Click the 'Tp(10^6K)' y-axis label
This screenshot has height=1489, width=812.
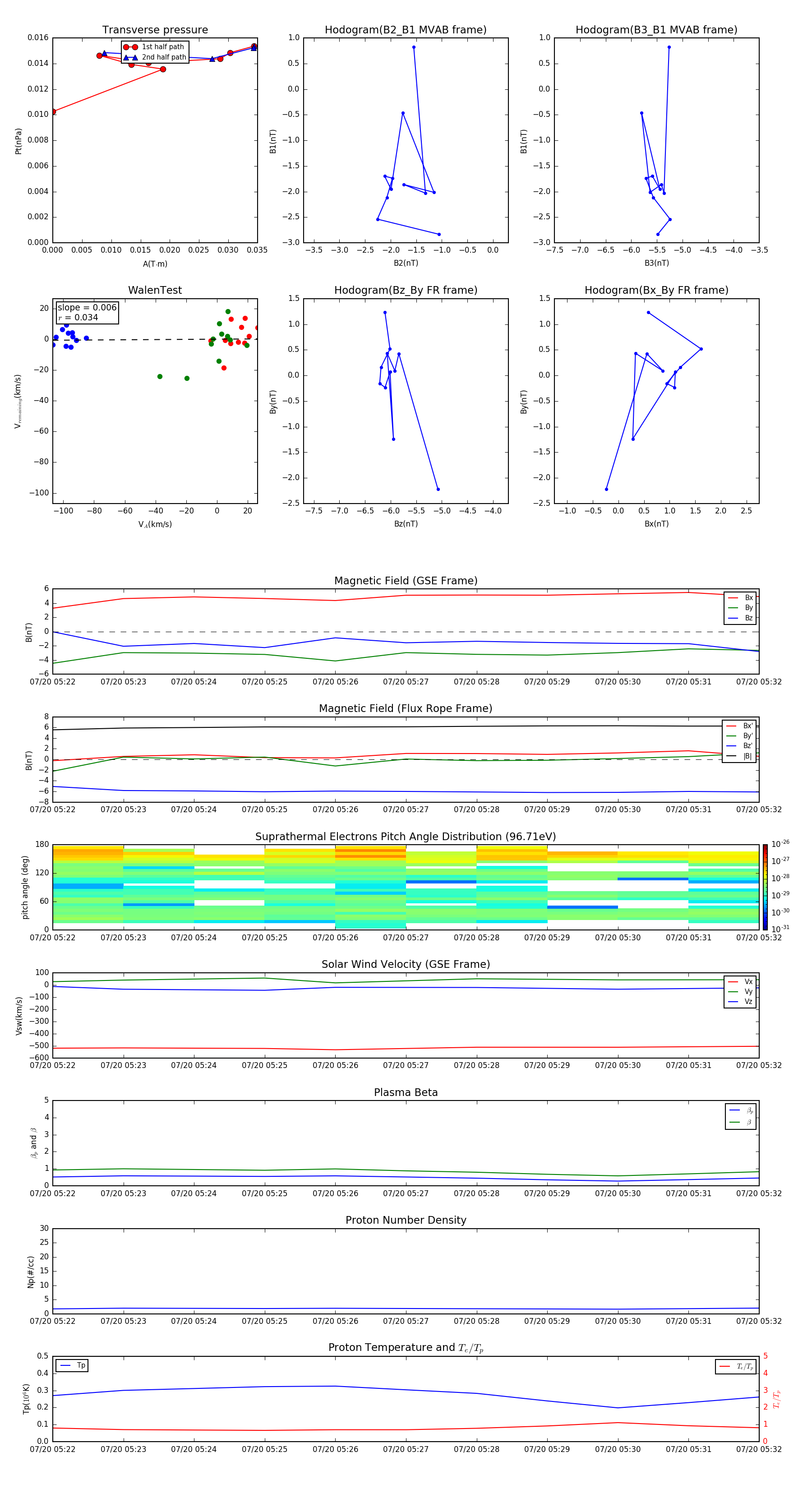(26, 1399)
